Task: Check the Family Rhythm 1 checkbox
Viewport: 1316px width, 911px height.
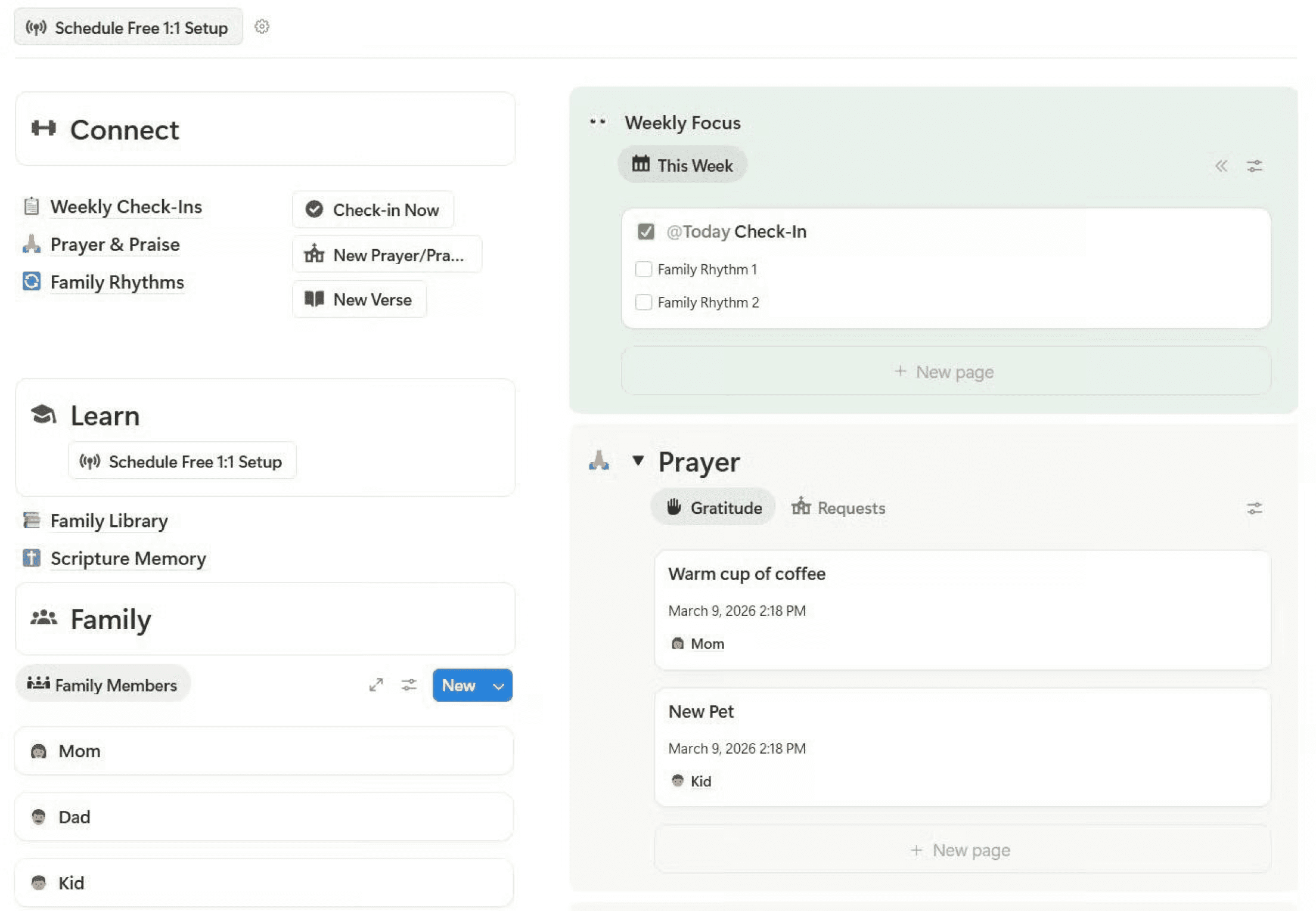Action: point(643,269)
